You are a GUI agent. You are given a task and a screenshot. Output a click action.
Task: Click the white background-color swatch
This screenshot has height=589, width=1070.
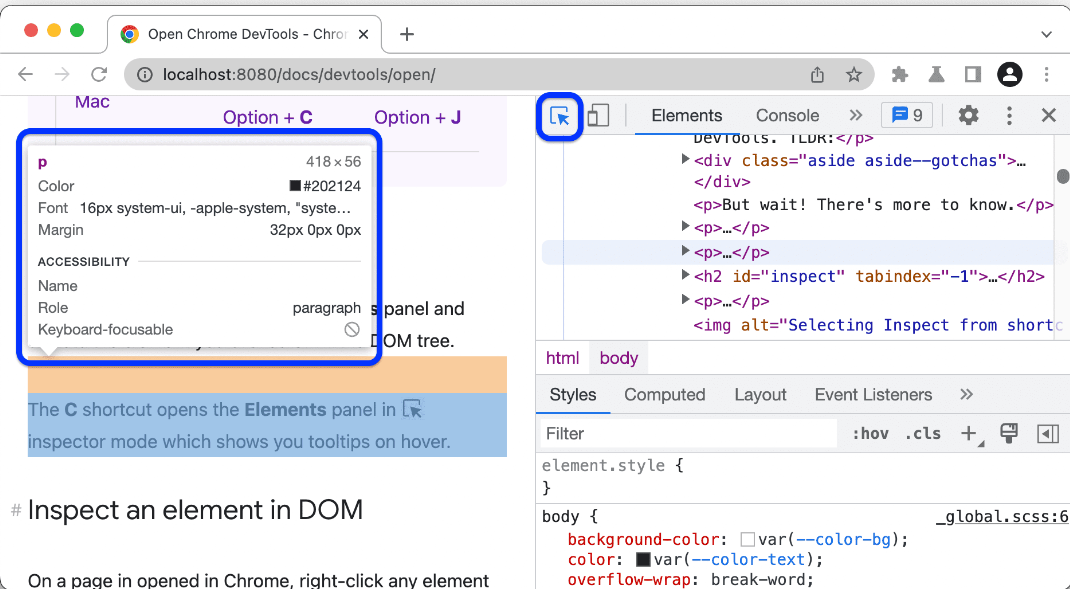click(747, 539)
